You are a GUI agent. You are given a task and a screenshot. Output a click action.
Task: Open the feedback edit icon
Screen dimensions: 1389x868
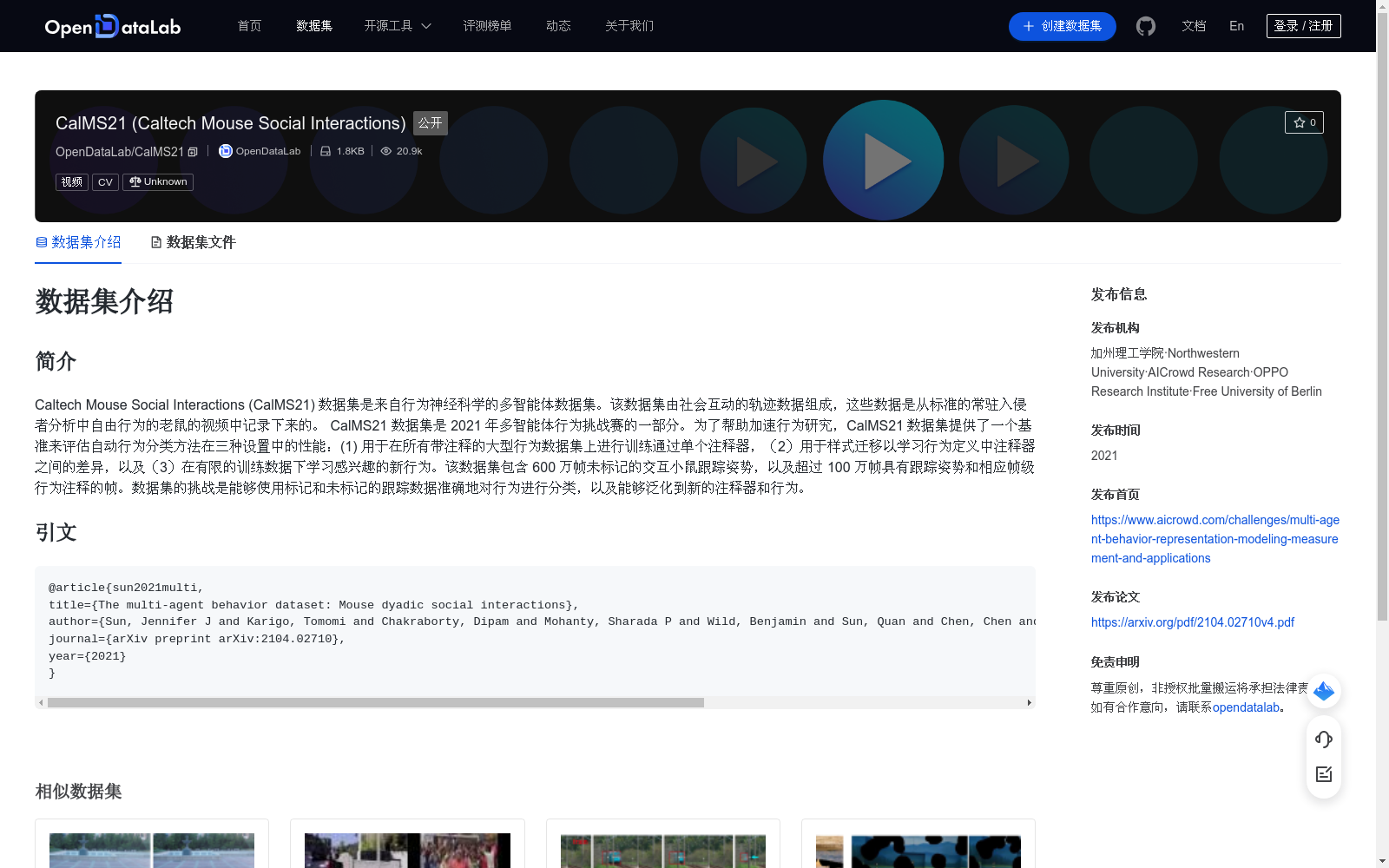tap(1324, 774)
